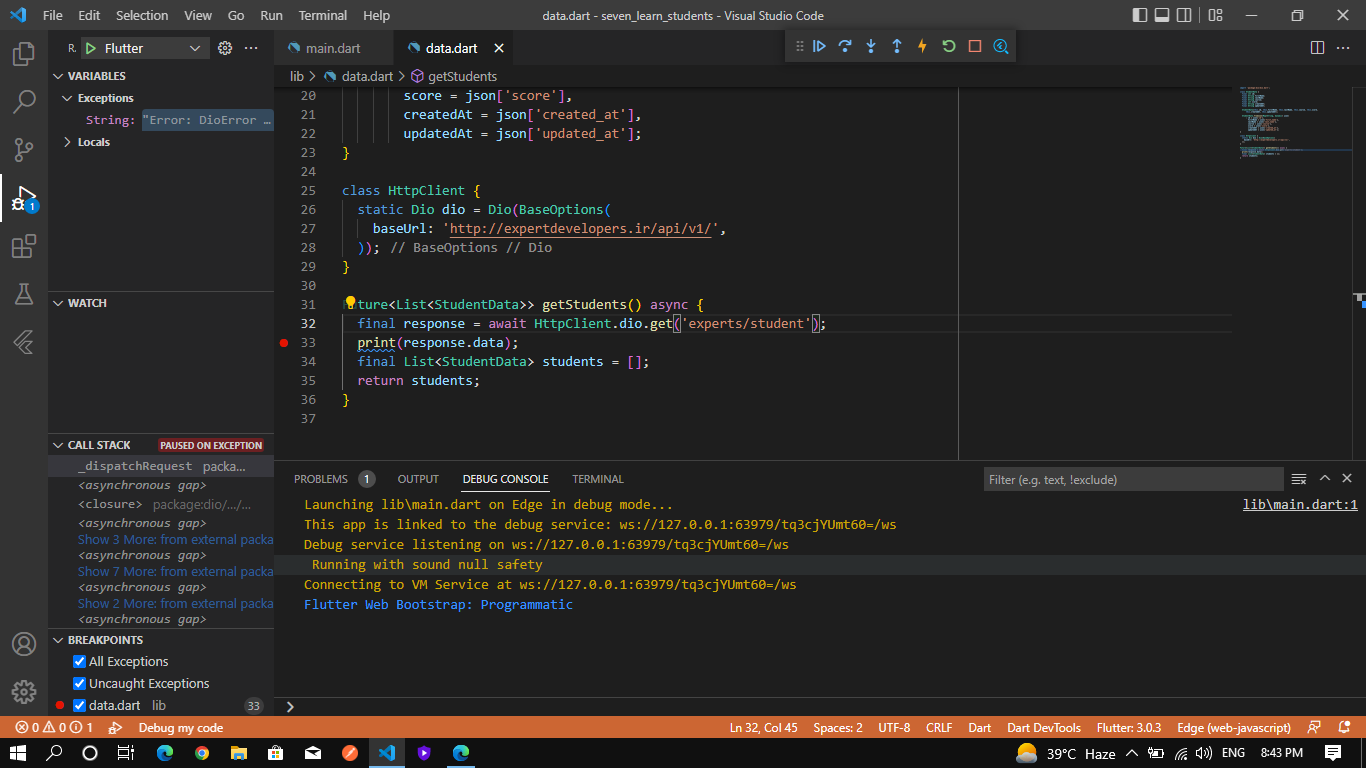Open the Search view in activity bar

[x=24, y=101]
